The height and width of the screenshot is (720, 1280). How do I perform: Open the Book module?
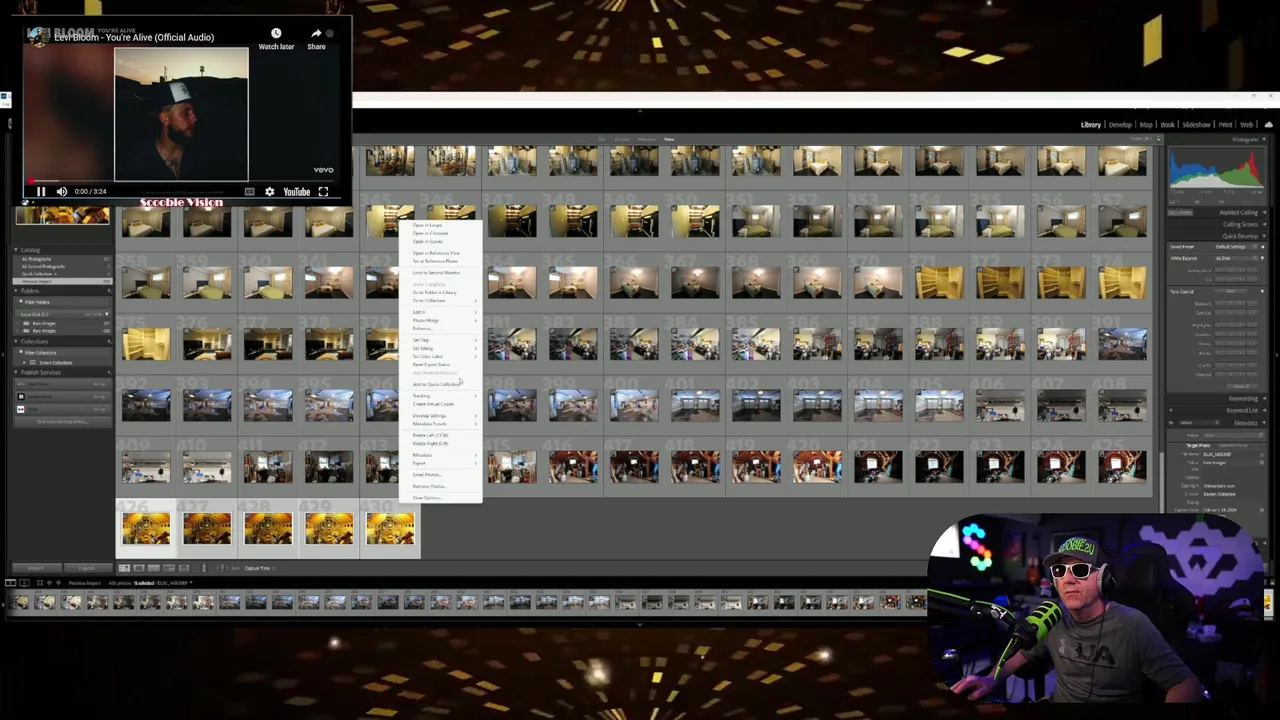point(1167,125)
